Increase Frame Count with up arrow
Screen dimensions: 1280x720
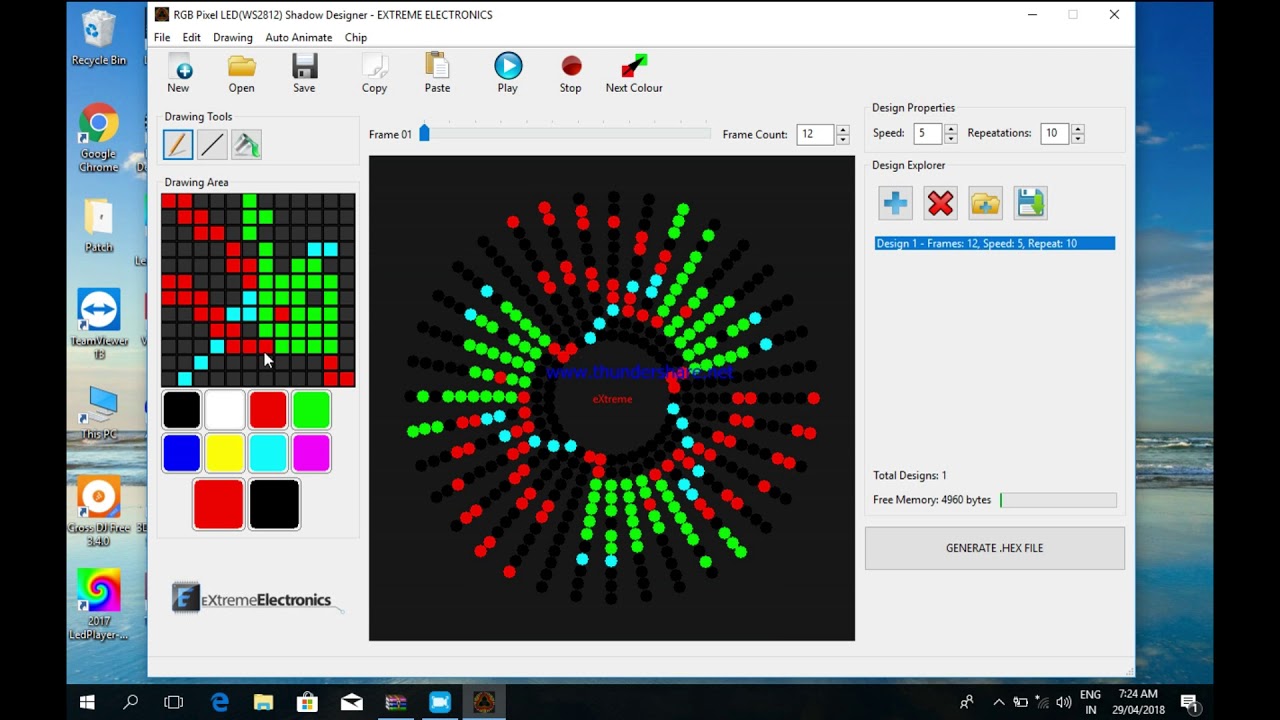coord(843,129)
